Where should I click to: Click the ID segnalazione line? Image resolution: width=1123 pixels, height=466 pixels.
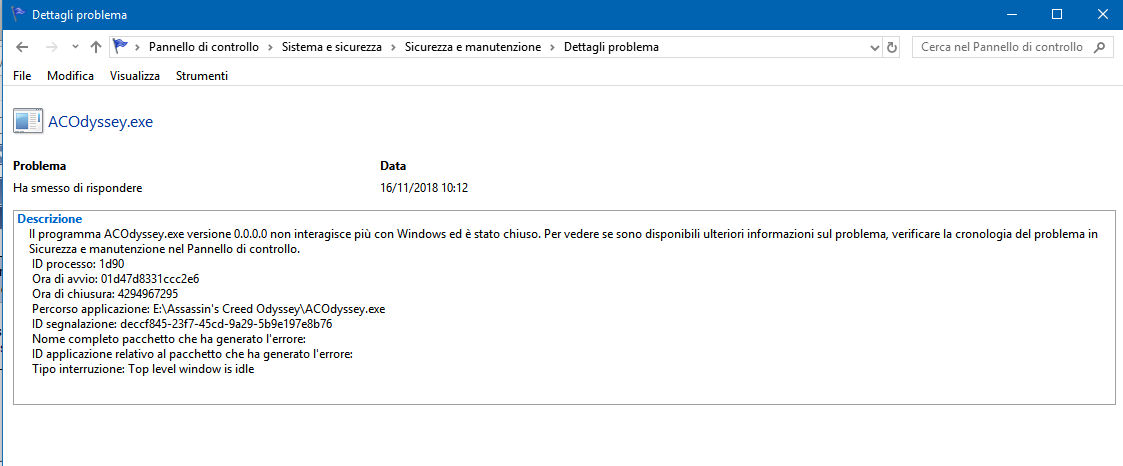coord(182,324)
